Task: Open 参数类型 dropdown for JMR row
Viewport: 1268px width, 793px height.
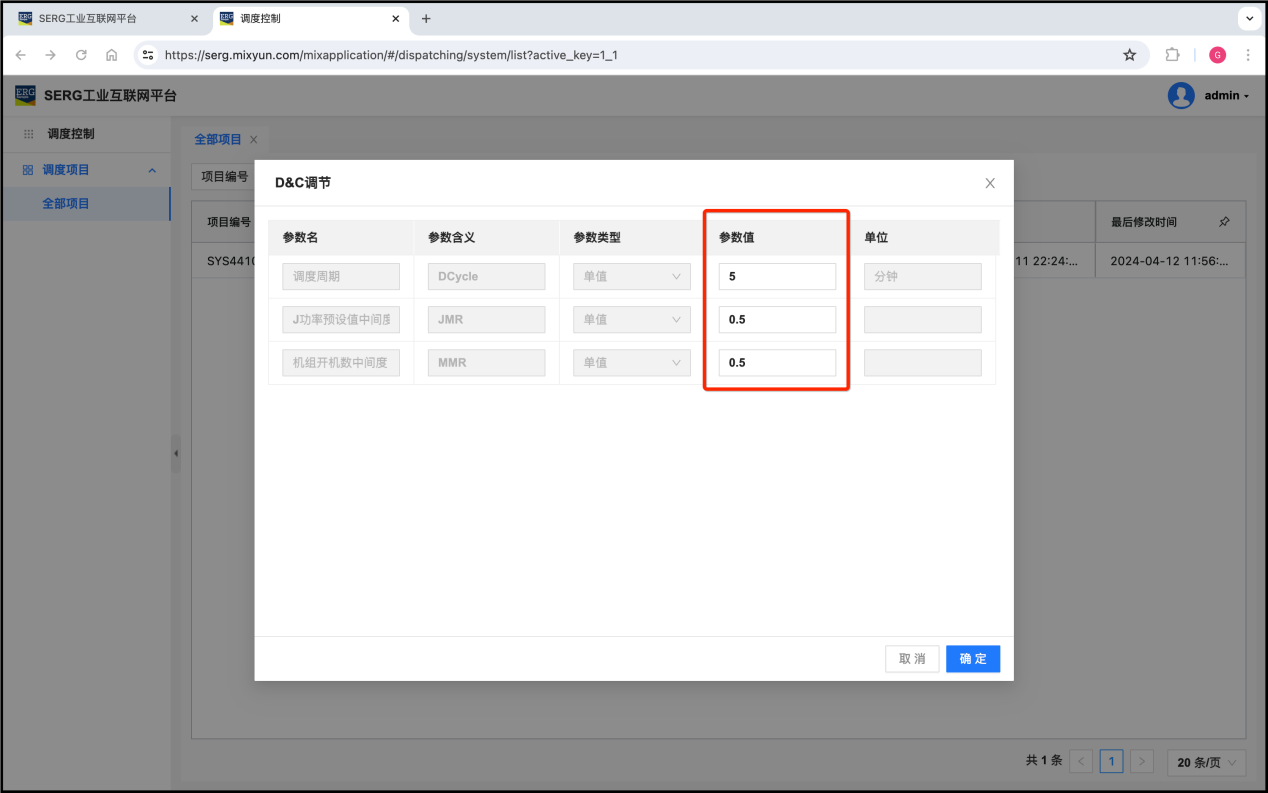Action: coord(631,320)
